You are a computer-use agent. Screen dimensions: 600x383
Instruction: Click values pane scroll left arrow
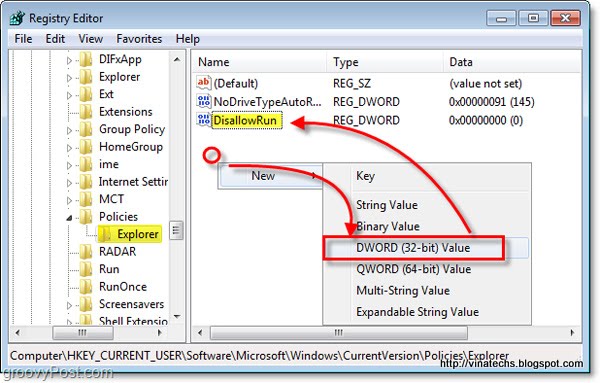(200, 333)
